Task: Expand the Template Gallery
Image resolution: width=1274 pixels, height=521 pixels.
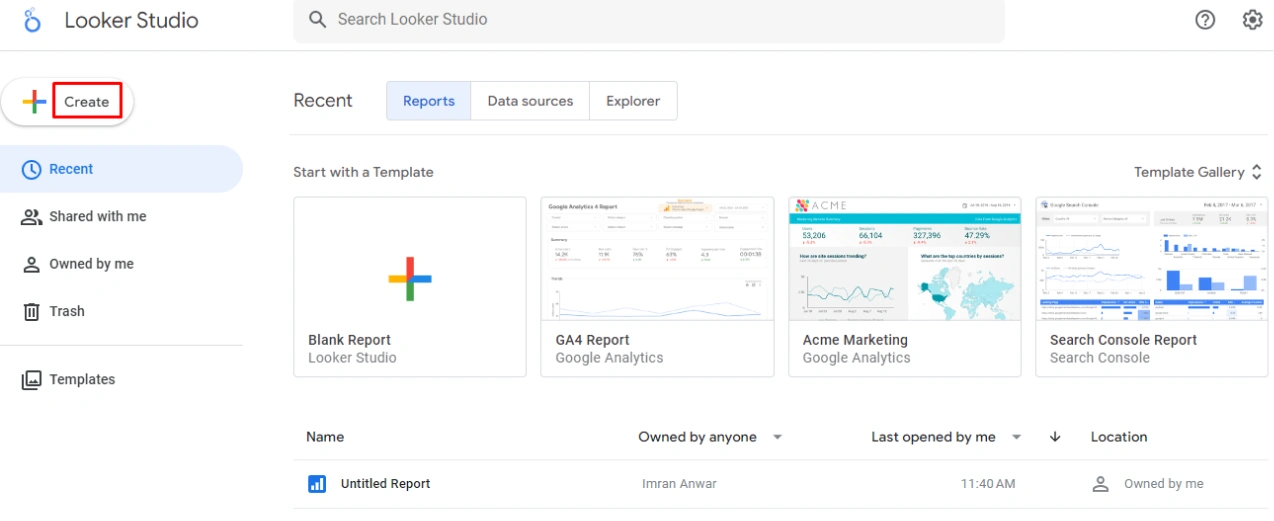Action: point(1198,172)
